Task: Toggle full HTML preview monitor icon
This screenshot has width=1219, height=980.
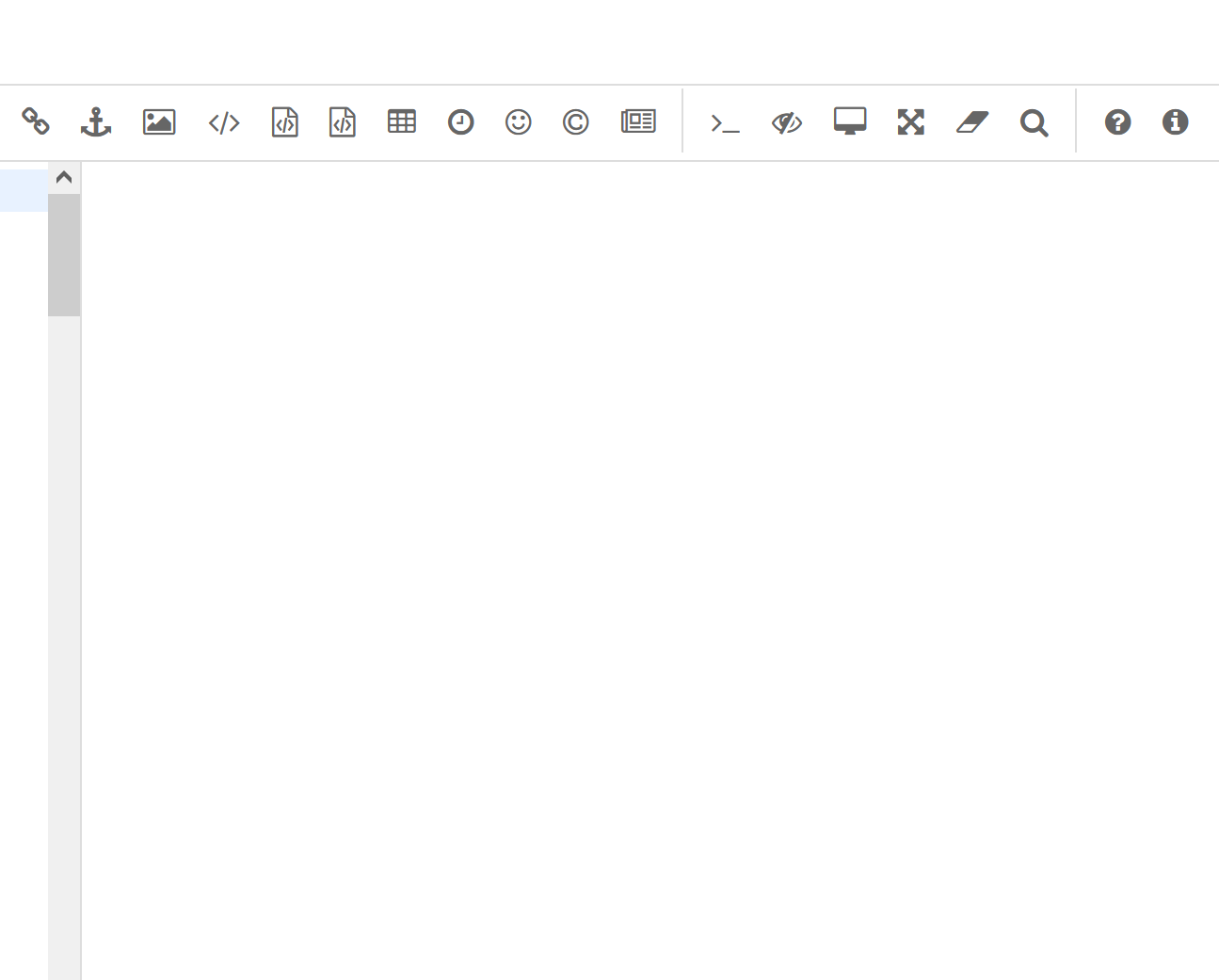Action: [850, 121]
